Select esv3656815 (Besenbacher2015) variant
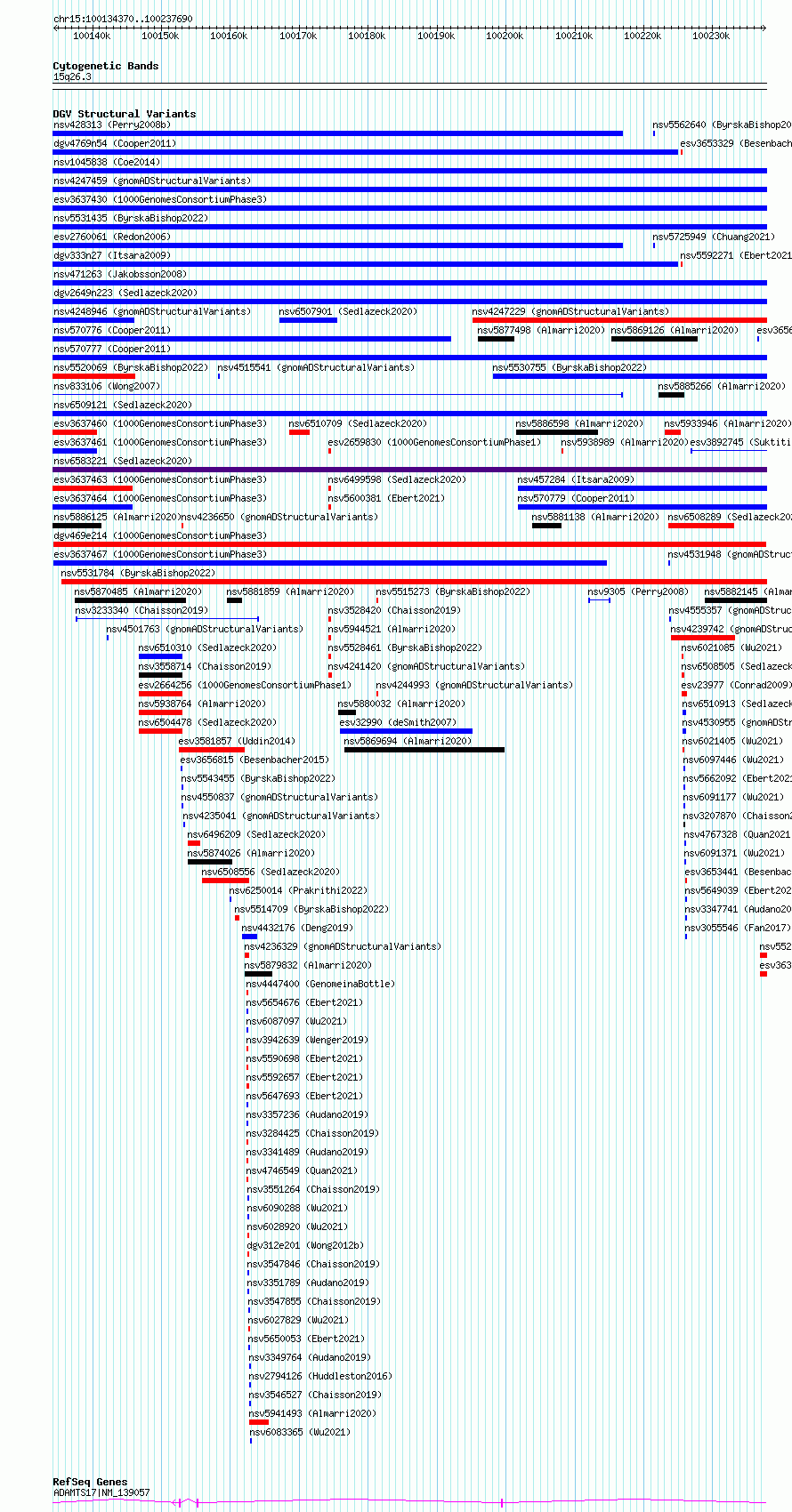Image resolution: width=792 pixels, height=1512 pixels. coord(255,760)
